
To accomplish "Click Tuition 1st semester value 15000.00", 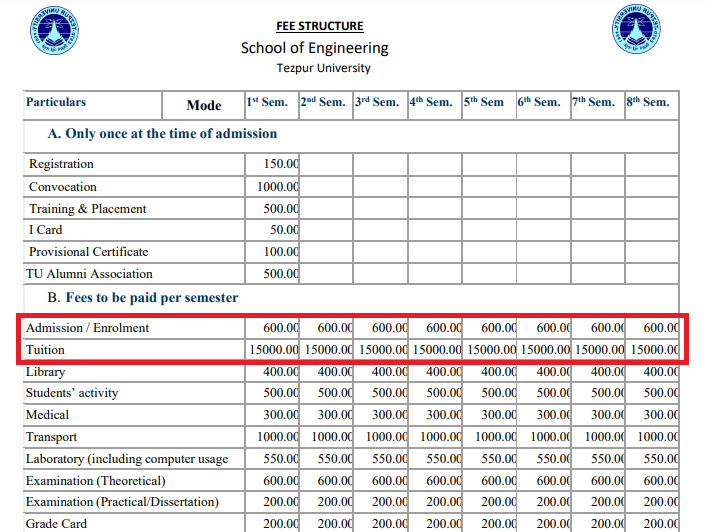I will (274, 350).
